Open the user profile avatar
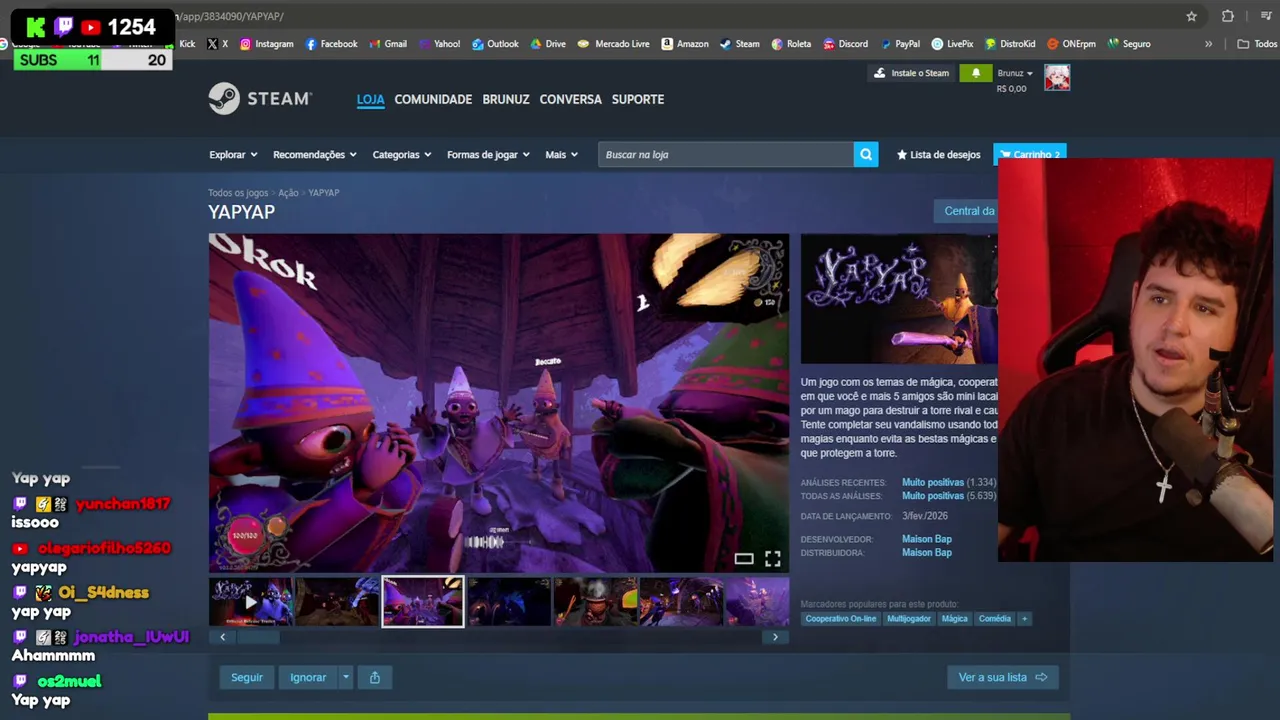Screen dimensions: 1280x720 [1057, 77]
